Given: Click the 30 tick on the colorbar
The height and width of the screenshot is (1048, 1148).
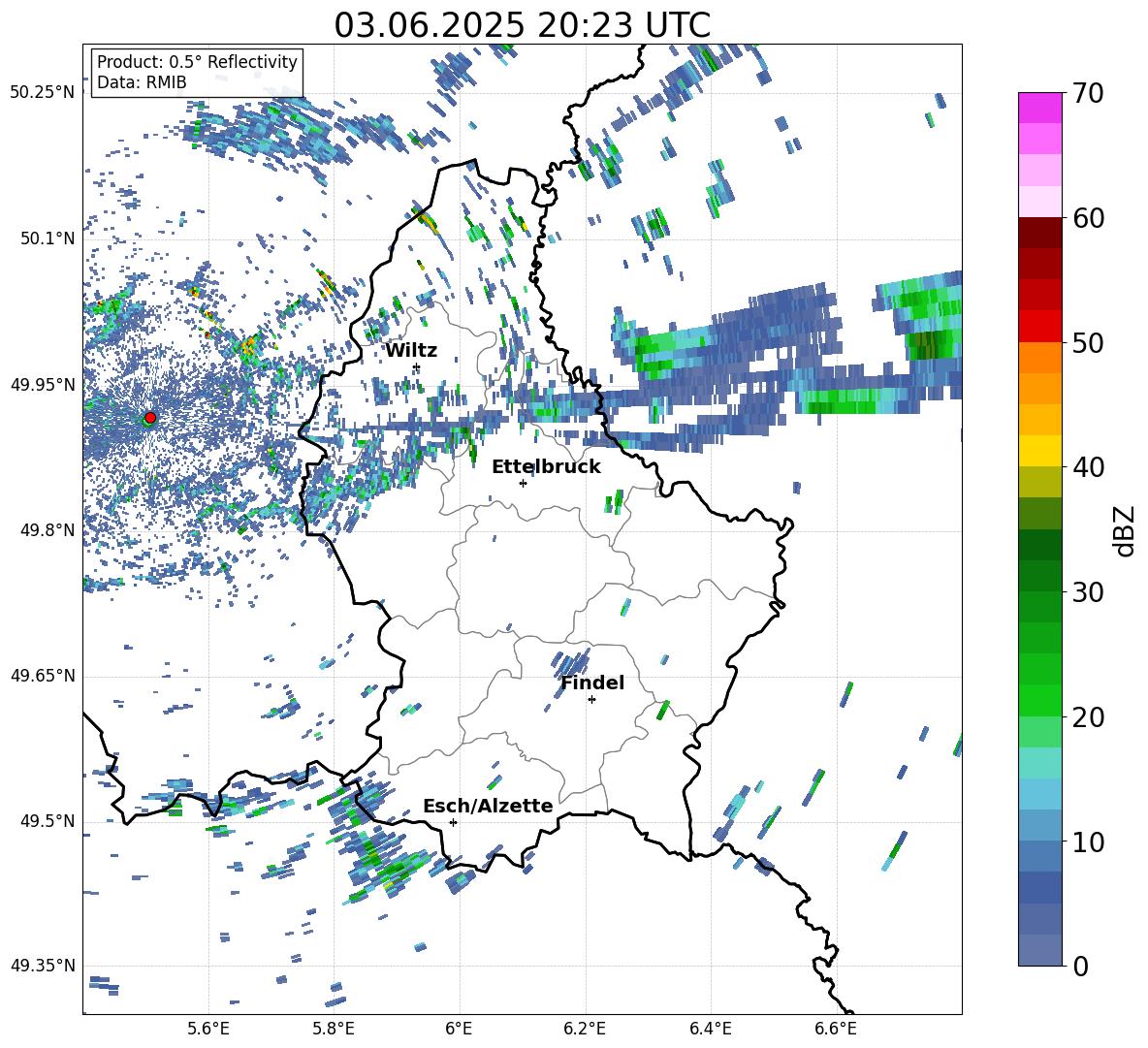Looking at the screenshot, I should tap(1088, 592).
